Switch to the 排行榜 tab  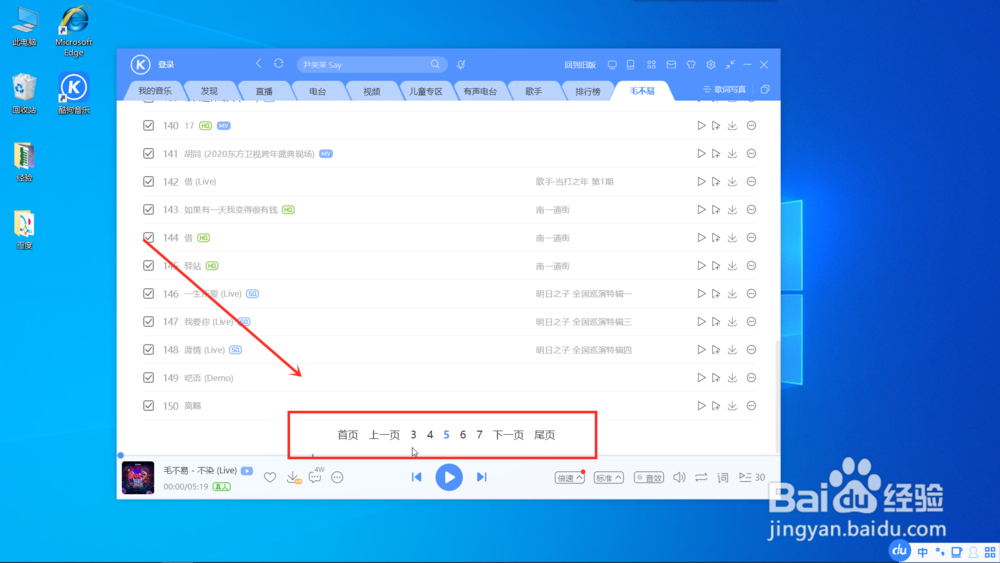point(587,91)
